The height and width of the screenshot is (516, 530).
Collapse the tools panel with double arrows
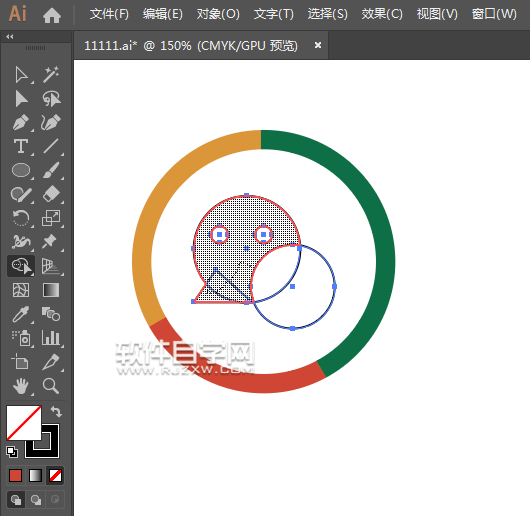tap(9, 37)
